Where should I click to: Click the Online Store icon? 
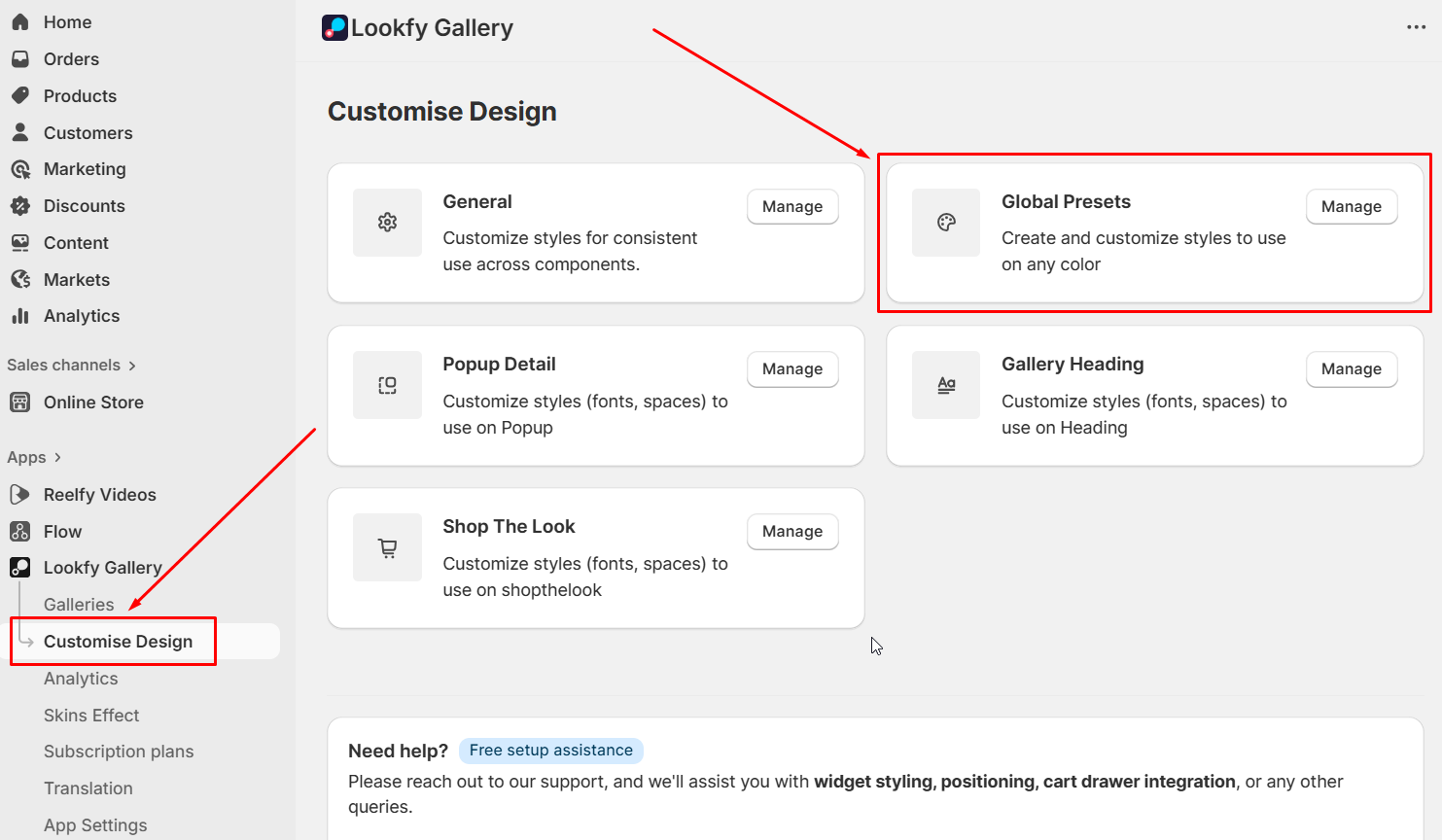pos(19,402)
